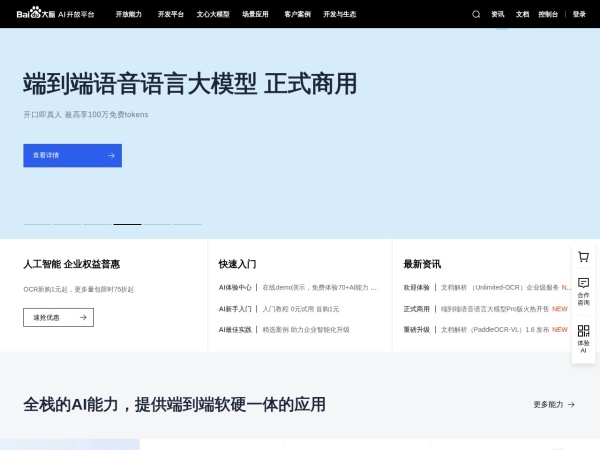Open the AI新手入门 quick start link
This screenshot has width=600, height=450.
pos(279,309)
